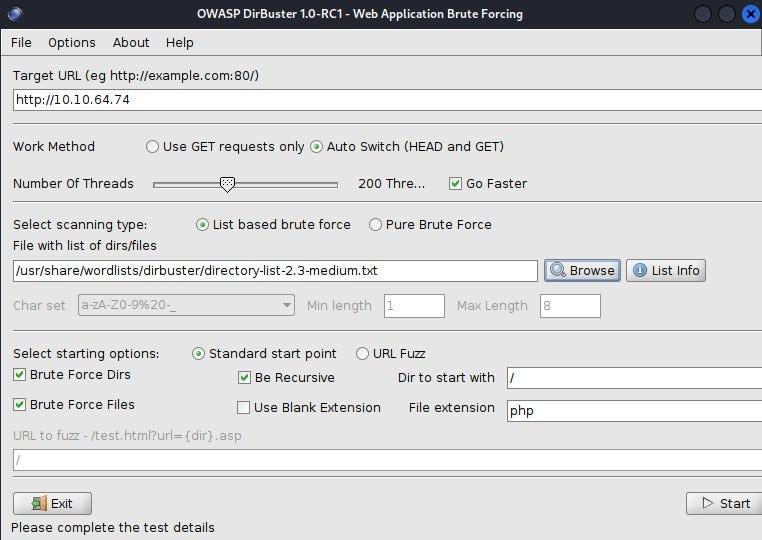Click the Target URL input field
This screenshot has height=540, width=762.
point(386,100)
